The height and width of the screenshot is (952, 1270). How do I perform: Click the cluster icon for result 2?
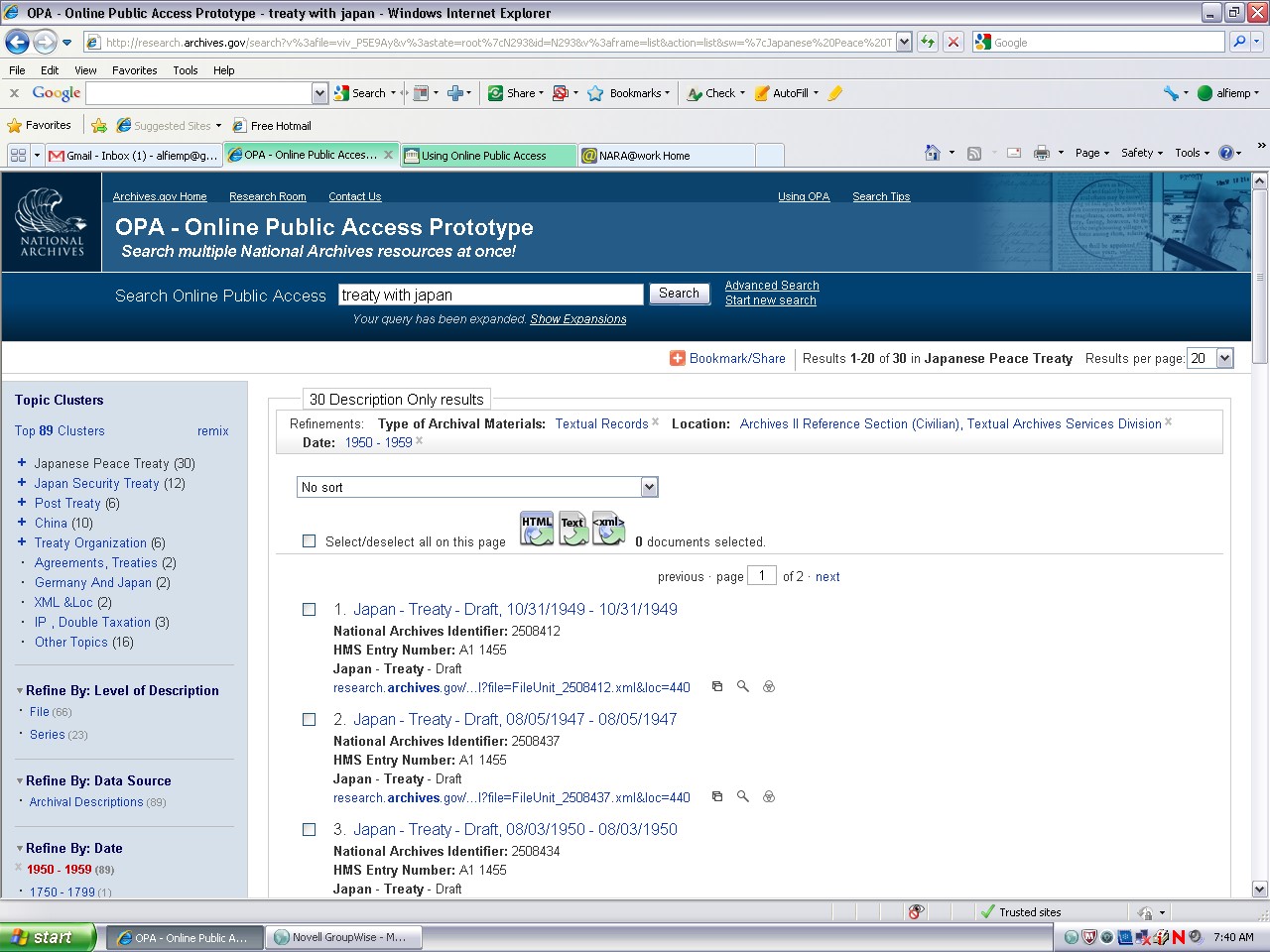coord(768,796)
